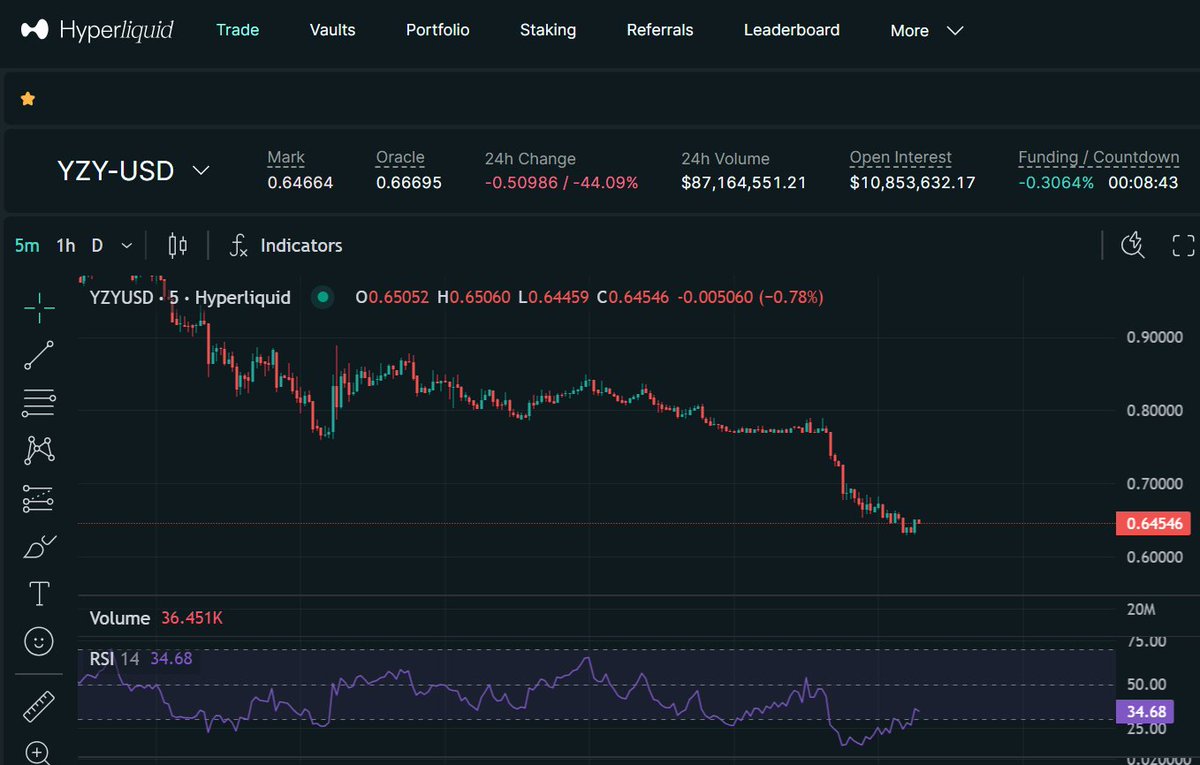Select the Fibonacci retracement tool

tap(39, 403)
